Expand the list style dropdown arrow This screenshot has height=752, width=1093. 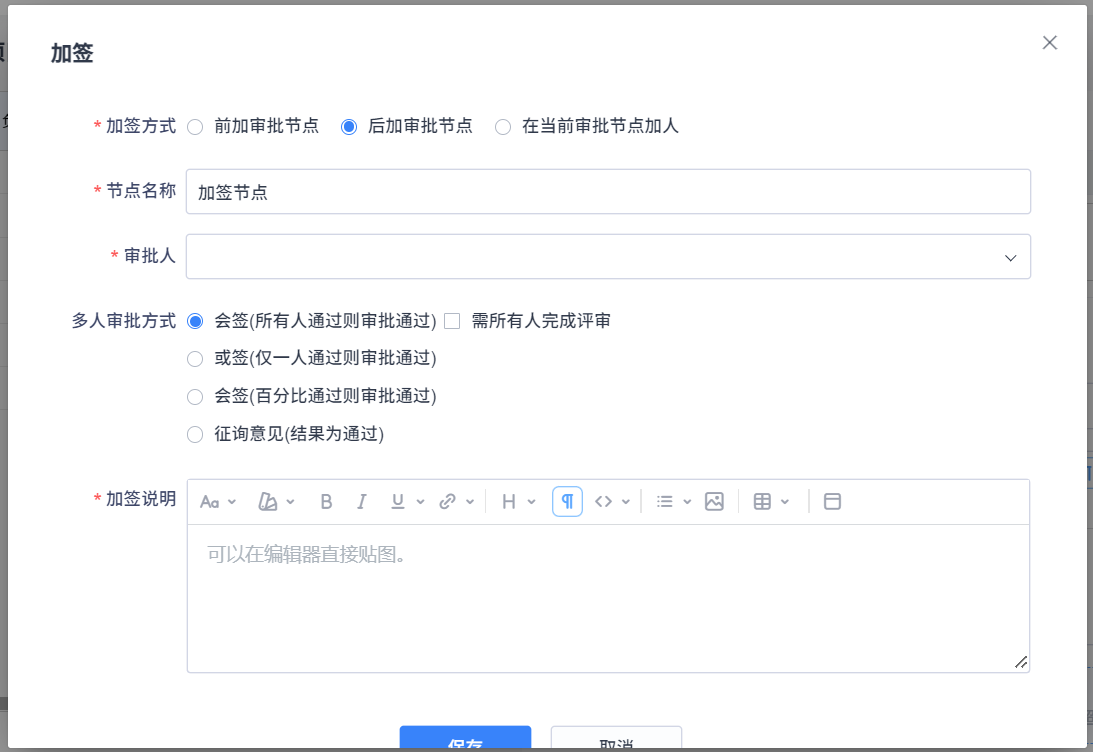click(x=687, y=502)
